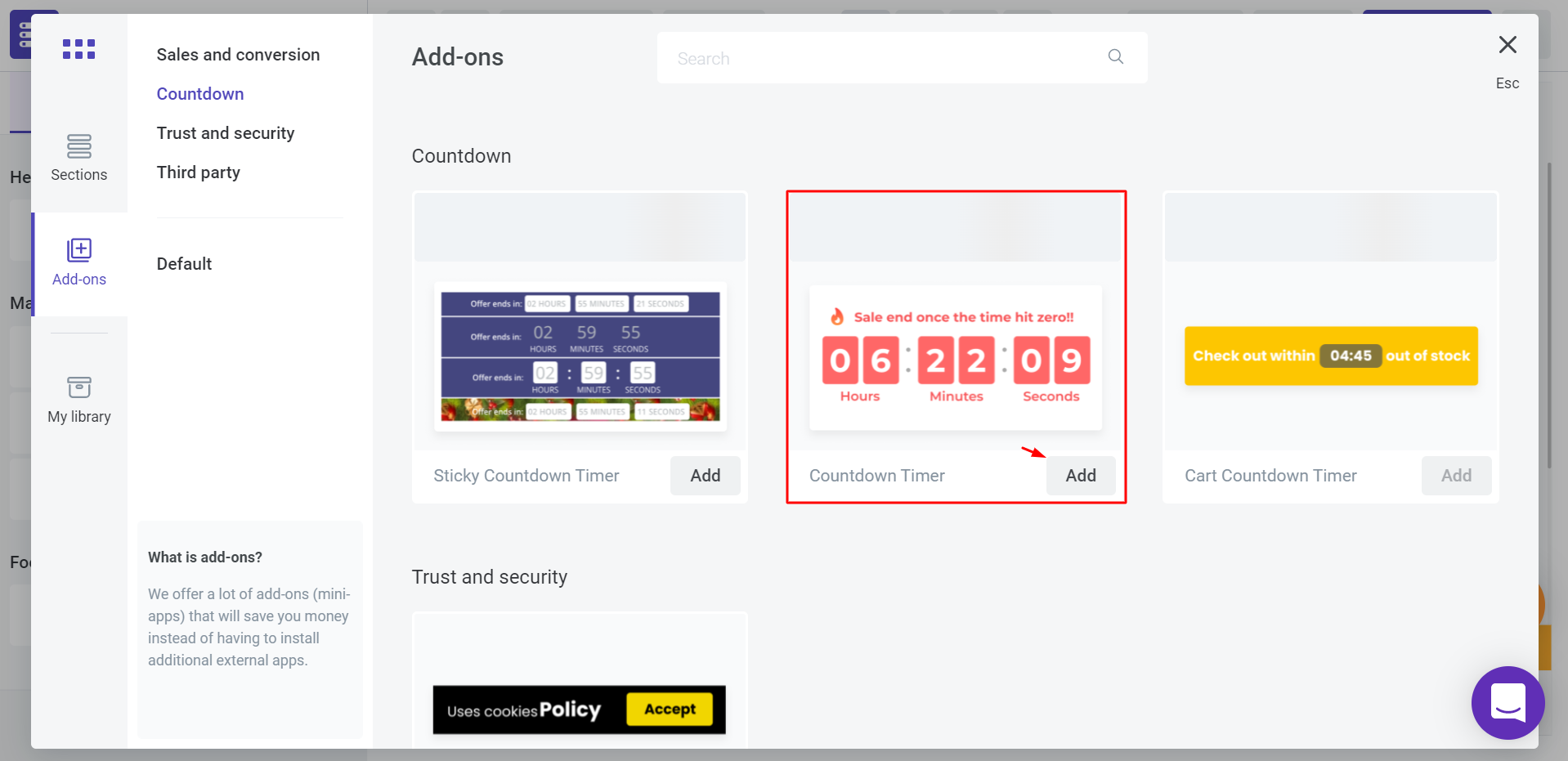The width and height of the screenshot is (1568, 761).
Task: Close the Add-ons dialog with X
Action: pyautogui.click(x=1507, y=44)
